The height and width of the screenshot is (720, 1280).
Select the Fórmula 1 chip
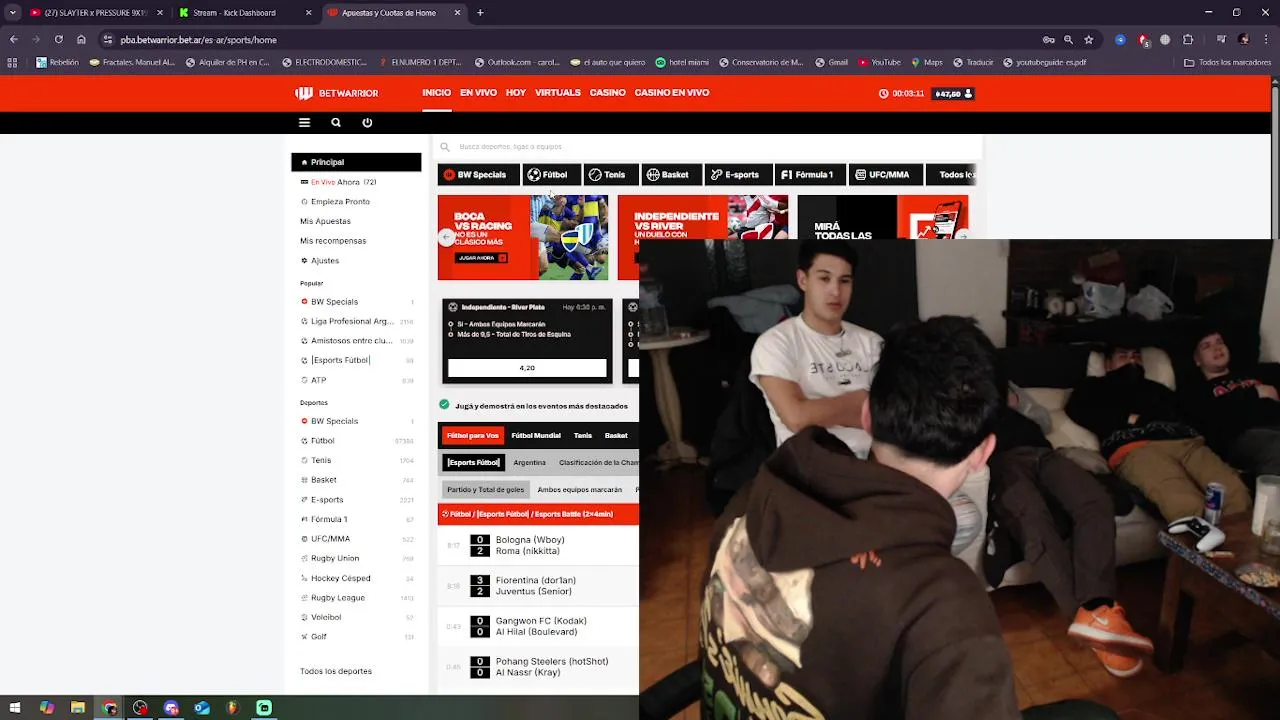click(811, 175)
